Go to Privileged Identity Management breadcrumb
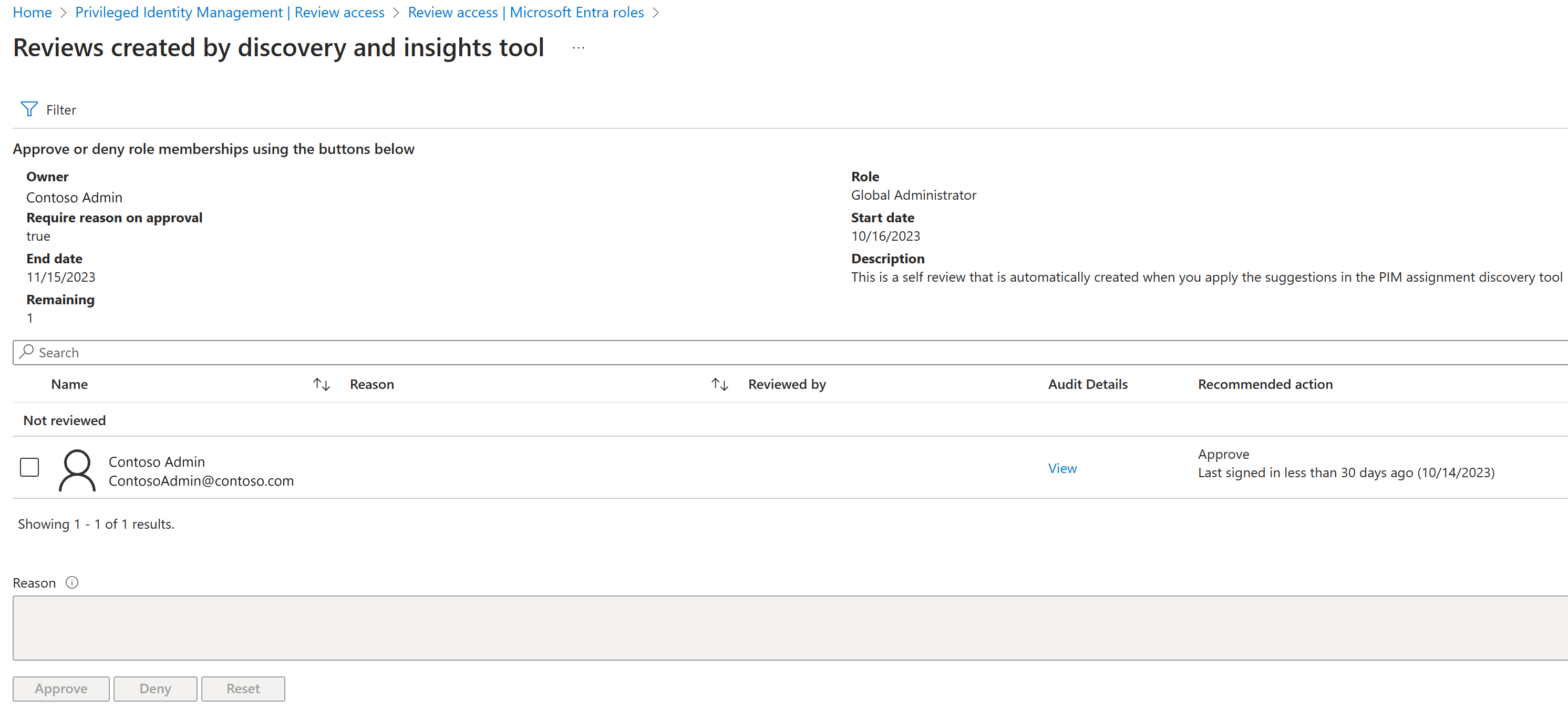This screenshot has width=1568, height=709. click(x=230, y=12)
